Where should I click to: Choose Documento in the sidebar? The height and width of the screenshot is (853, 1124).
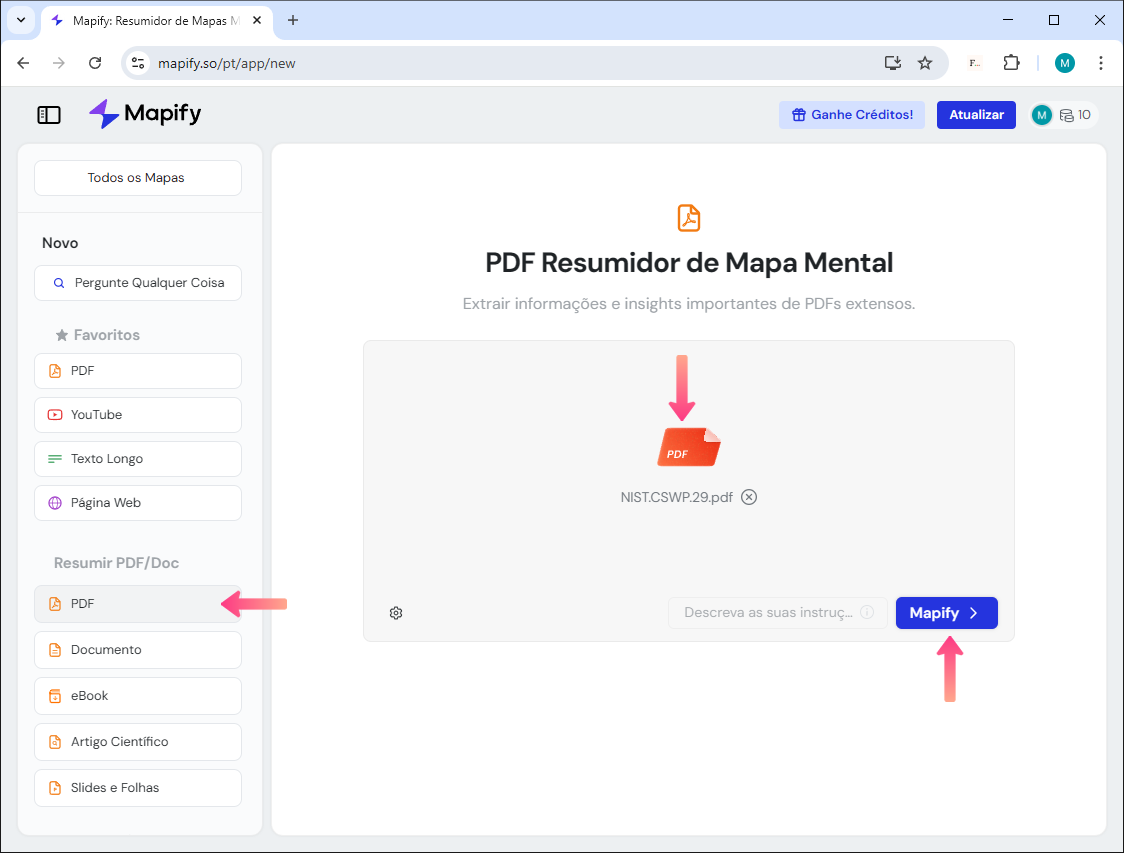138,649
